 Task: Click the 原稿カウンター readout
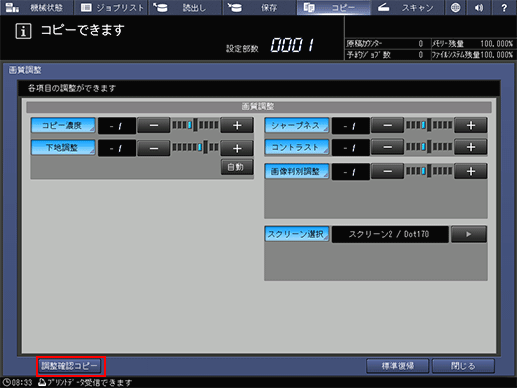385,44
